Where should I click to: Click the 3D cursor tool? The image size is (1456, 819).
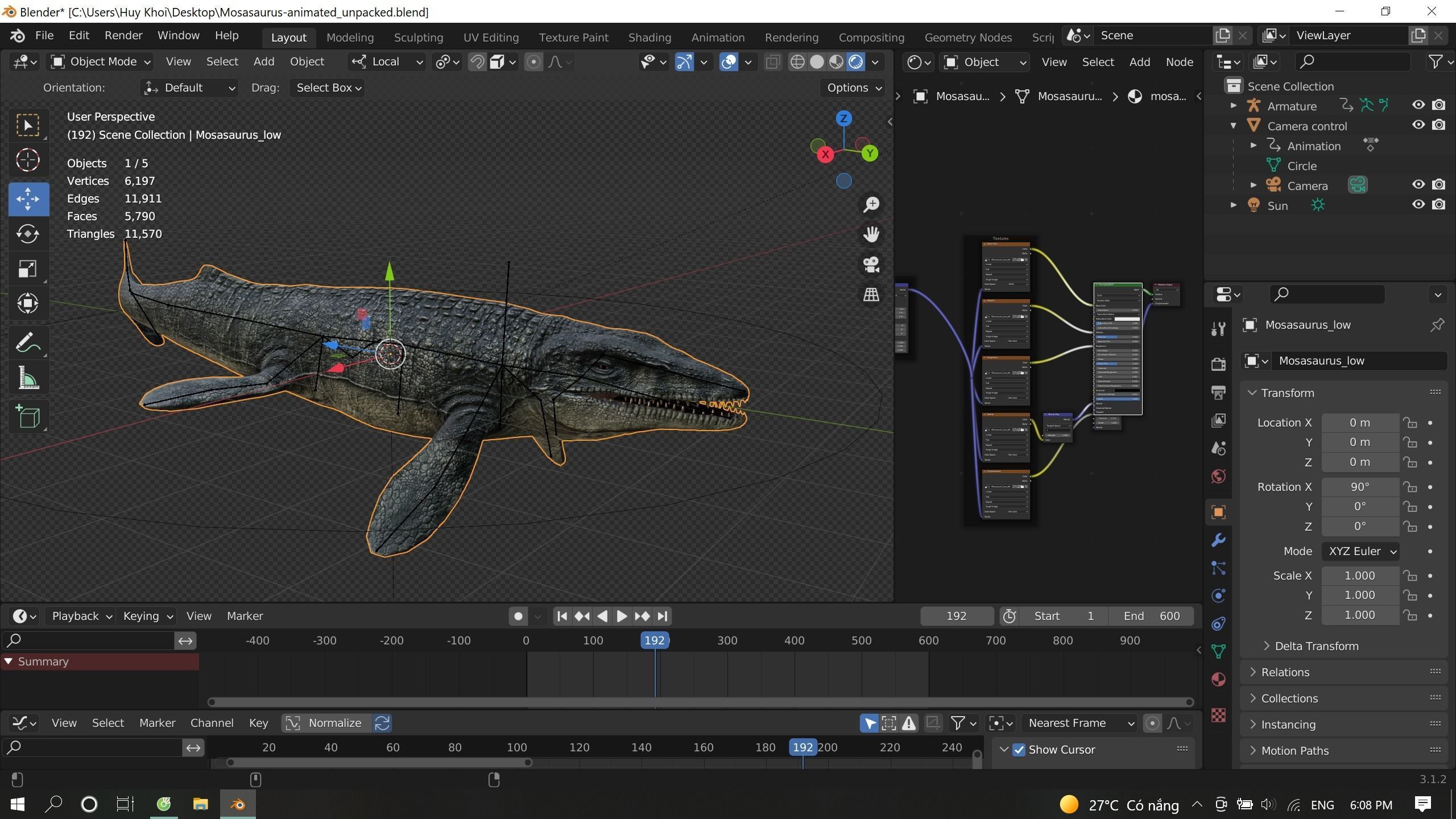coord(27,160)
